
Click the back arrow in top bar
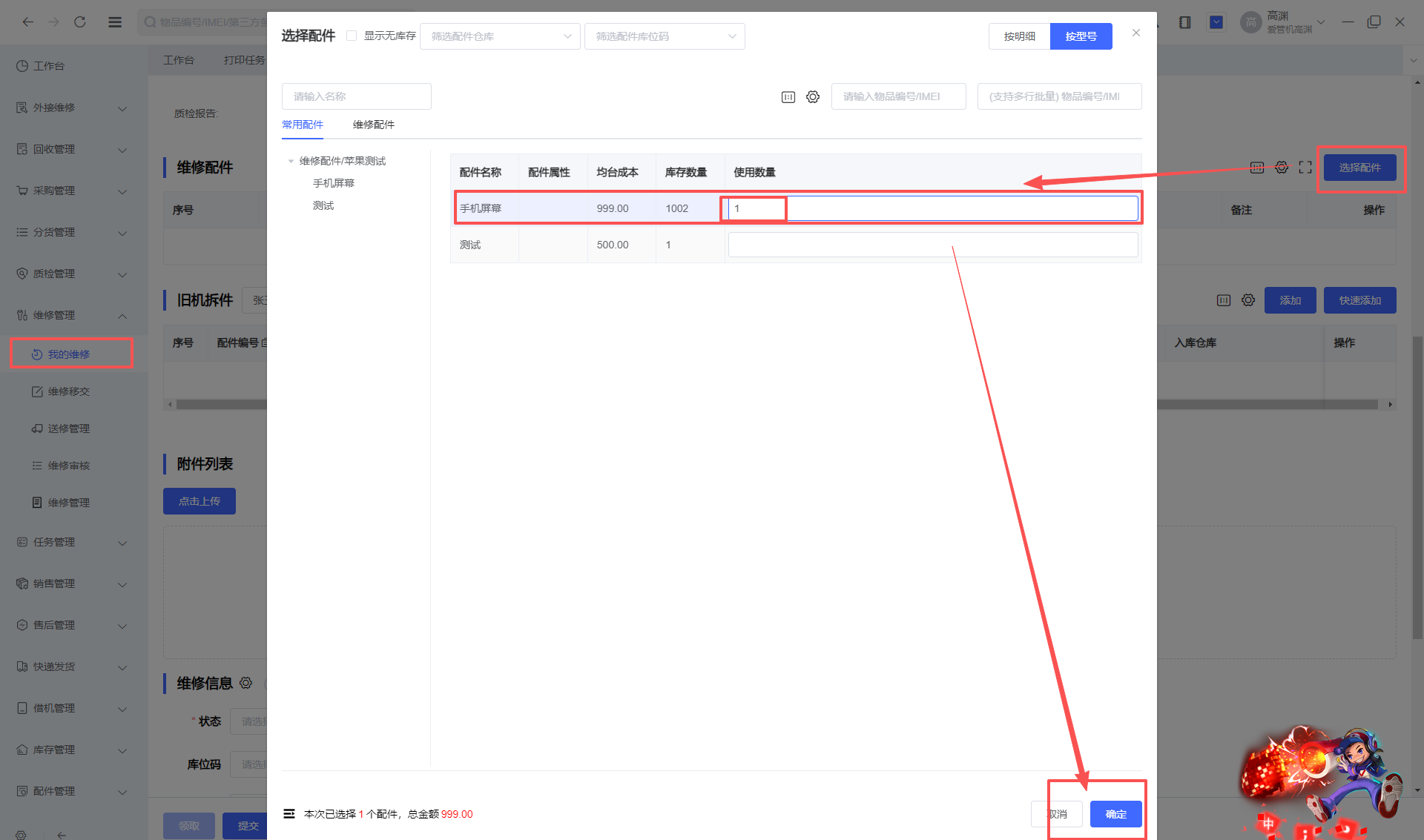click(x=28, y=22)
